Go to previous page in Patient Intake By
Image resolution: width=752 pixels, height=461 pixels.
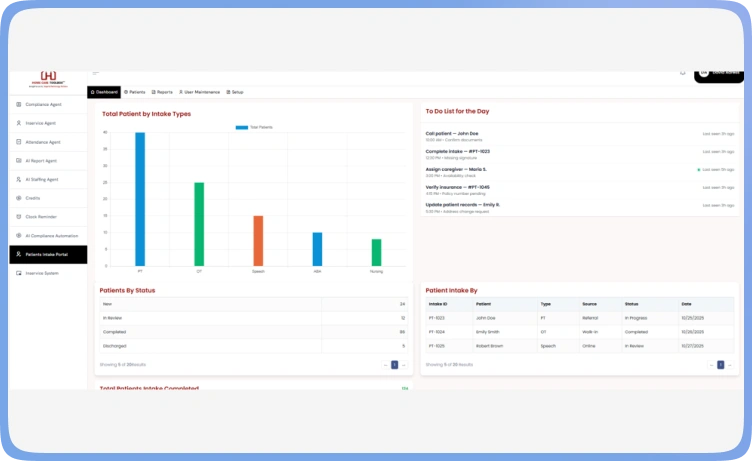(x=711, y=365)
